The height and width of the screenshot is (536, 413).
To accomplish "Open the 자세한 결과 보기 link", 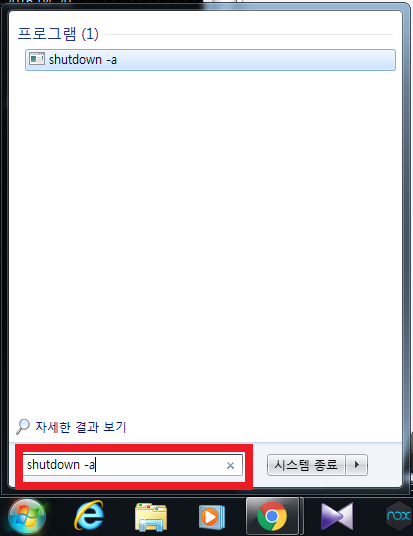I will (81, 427).
